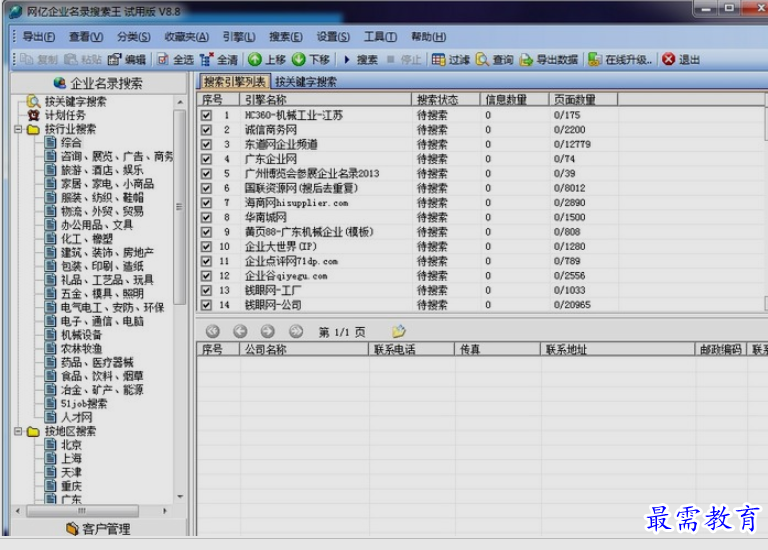
Task: Switch to the 按关键字搜索 tab
Action: 306,82
